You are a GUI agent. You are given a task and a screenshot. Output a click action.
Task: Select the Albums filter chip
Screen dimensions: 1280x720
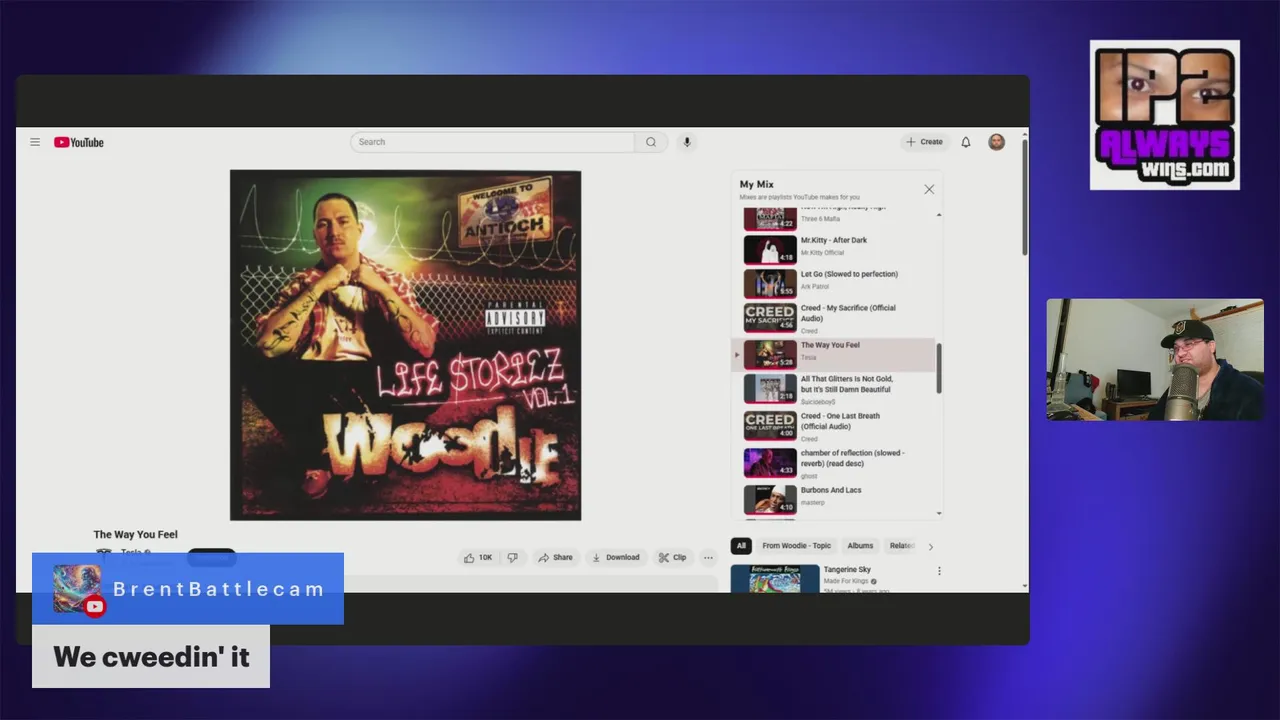tap(860, 546)
